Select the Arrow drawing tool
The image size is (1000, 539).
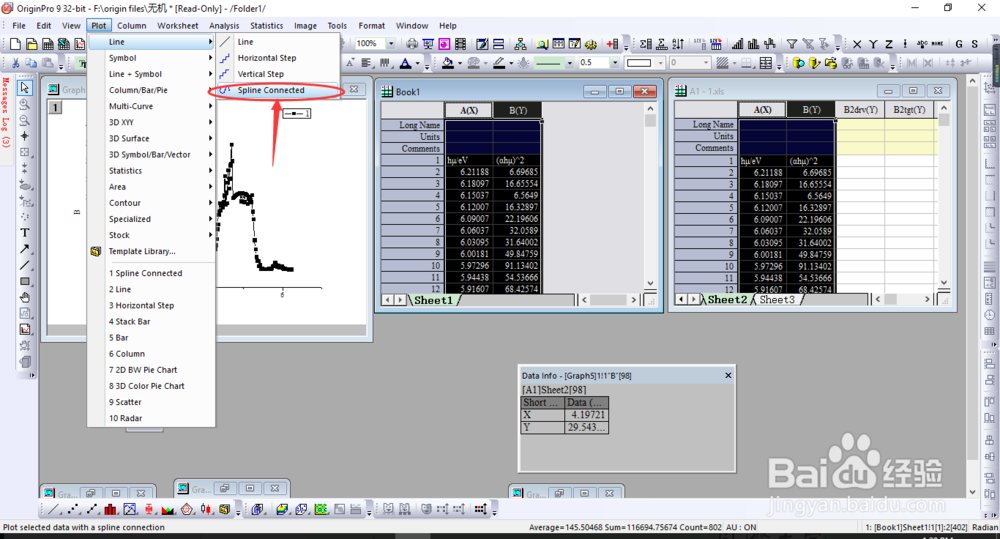pyautogui.click(x=24, y=249)
